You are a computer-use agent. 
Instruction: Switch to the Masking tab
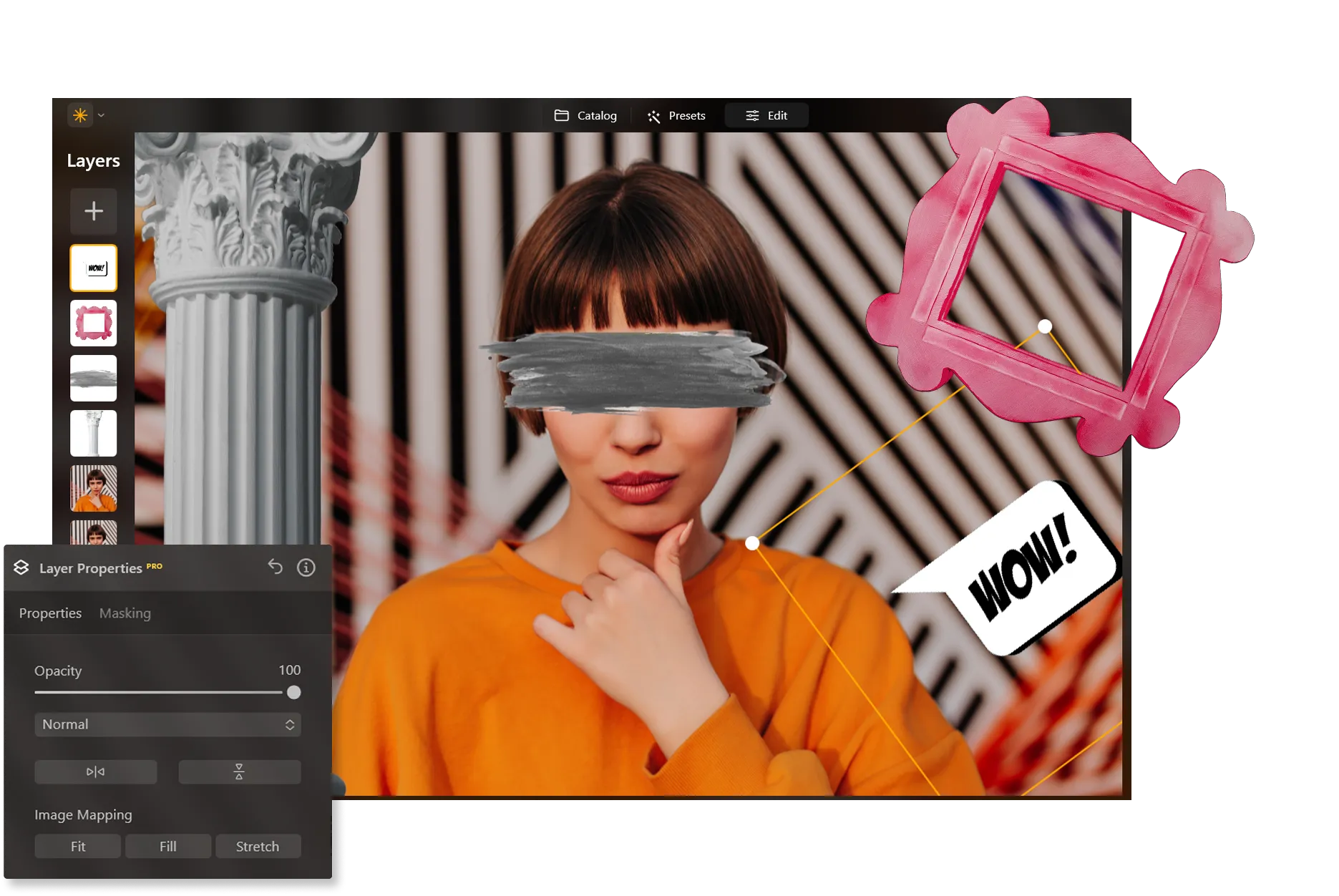click(x=125, y=613)
